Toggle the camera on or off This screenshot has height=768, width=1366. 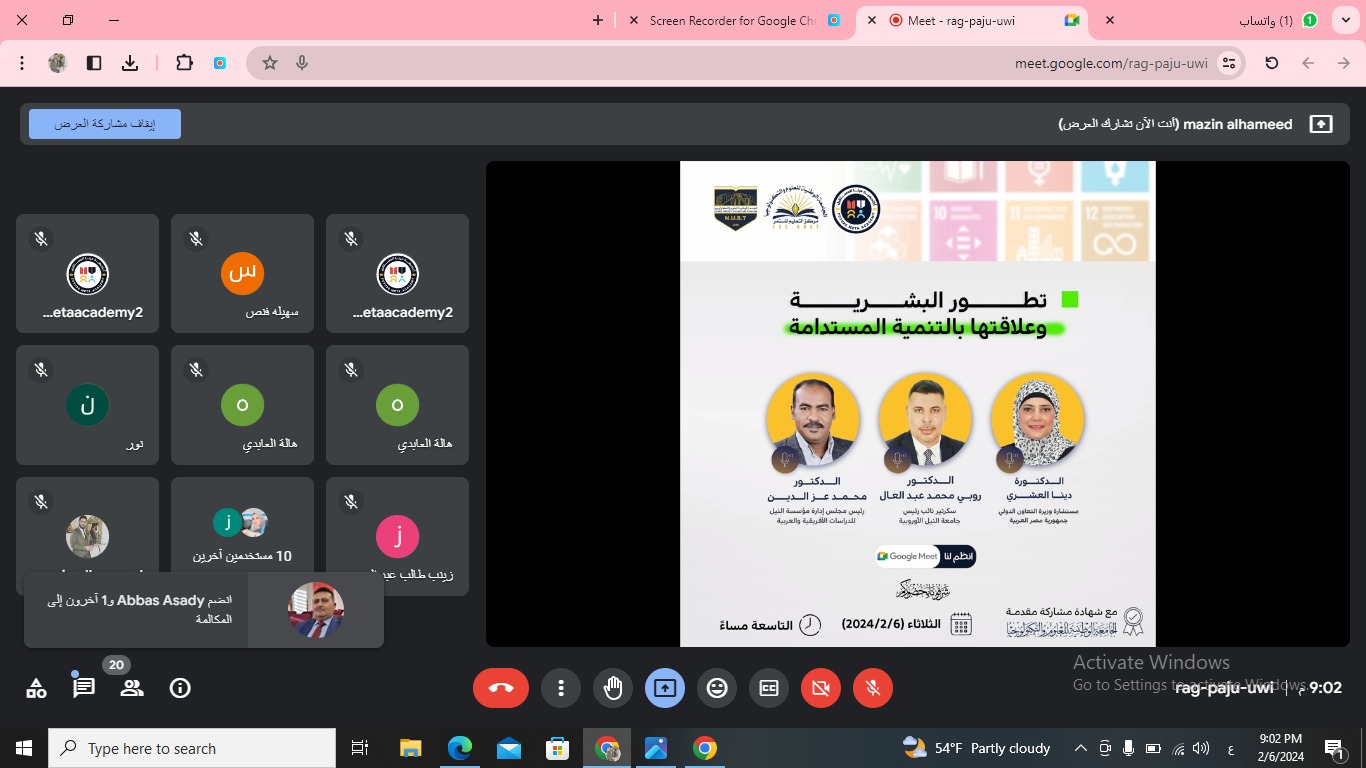[821, 688]
